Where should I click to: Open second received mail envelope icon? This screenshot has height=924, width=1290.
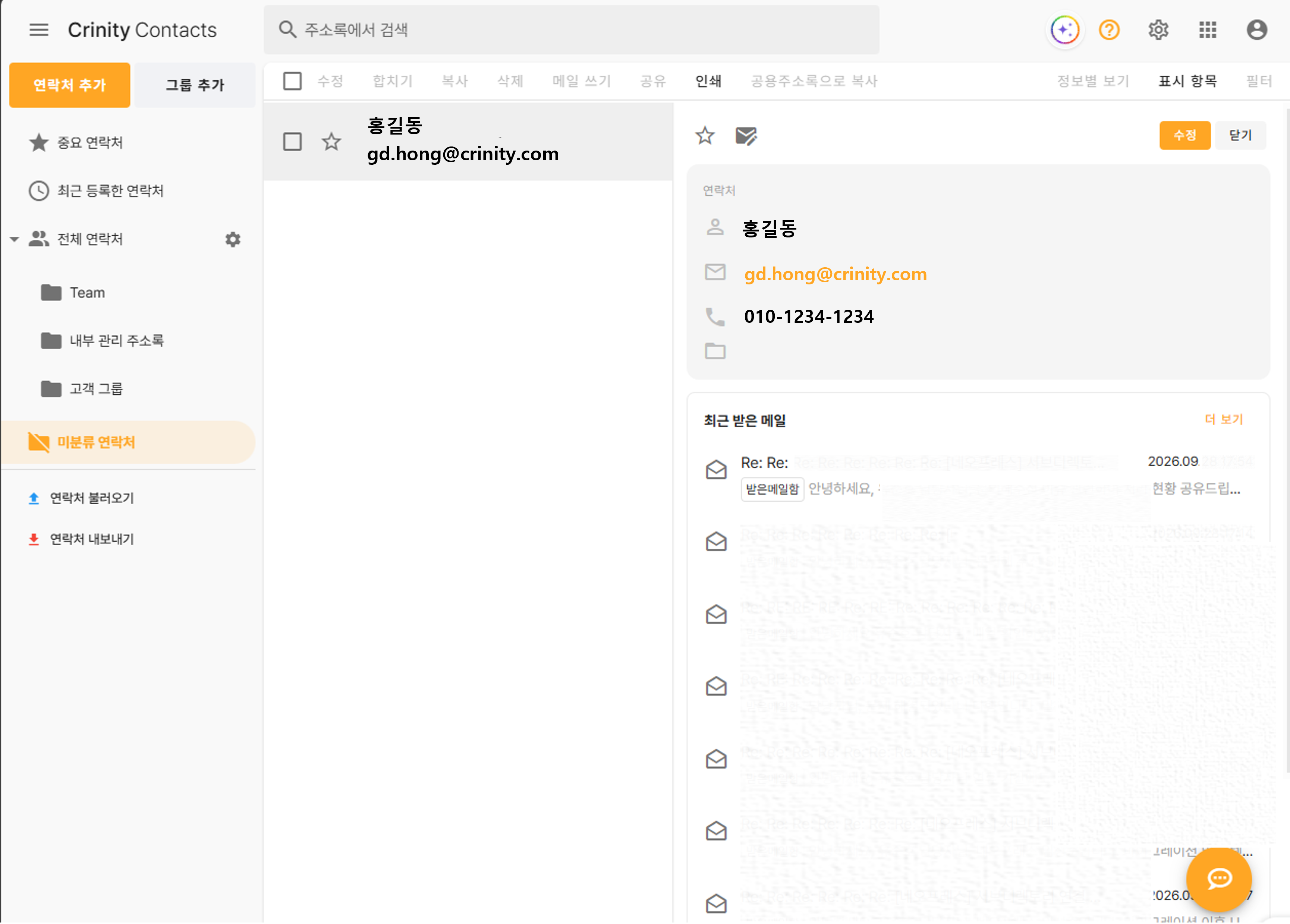pyautogui.click(x=716, y=541)
